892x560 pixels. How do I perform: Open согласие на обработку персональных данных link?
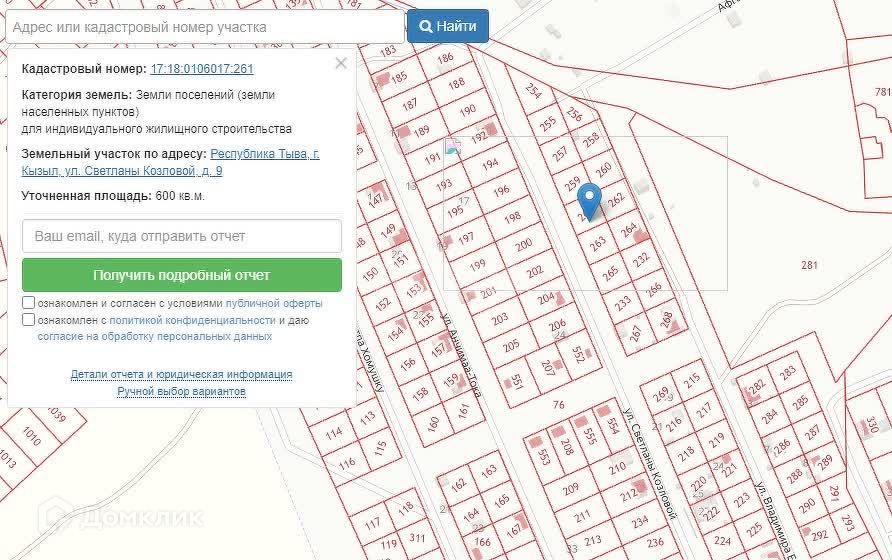click(154, 337)
